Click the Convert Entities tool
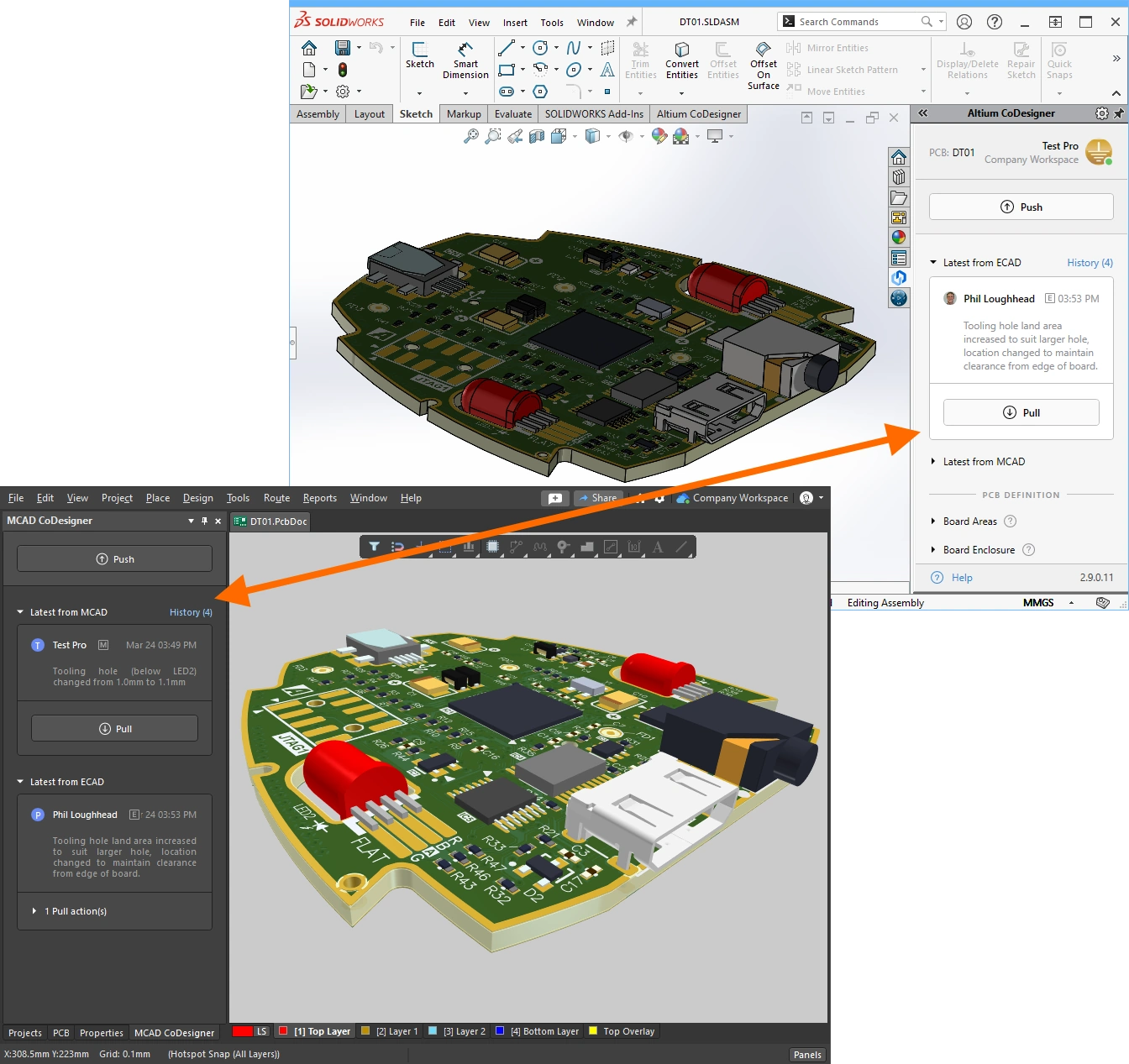The width and height of the screenshot is (1129, 1064). [682, 61]
